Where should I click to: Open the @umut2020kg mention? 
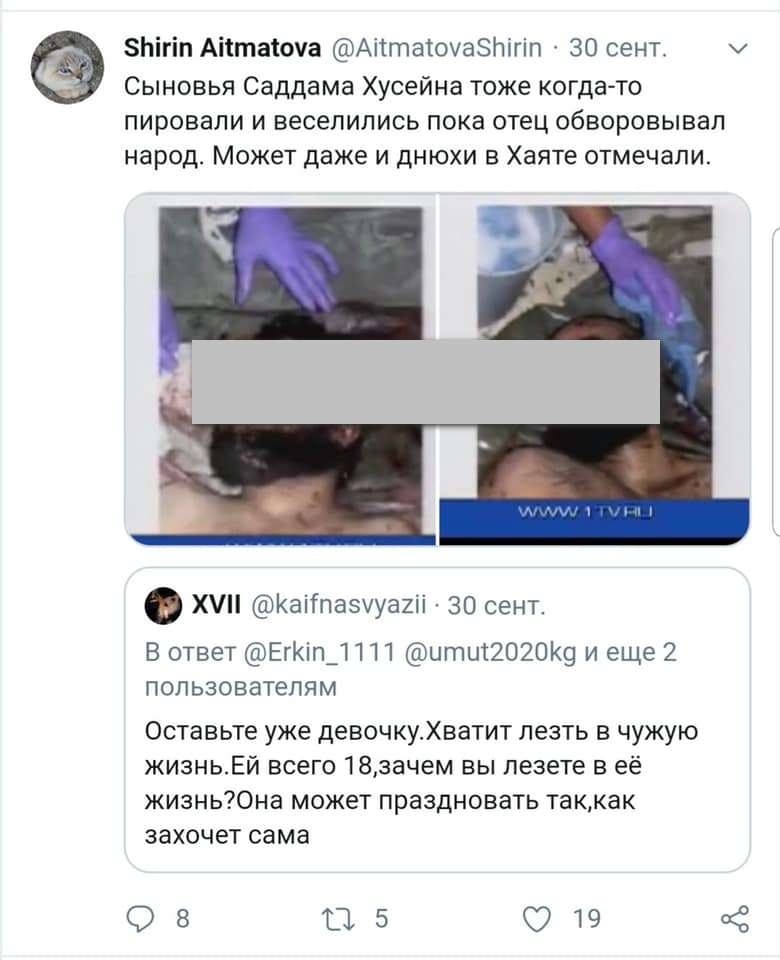(490, 653)
